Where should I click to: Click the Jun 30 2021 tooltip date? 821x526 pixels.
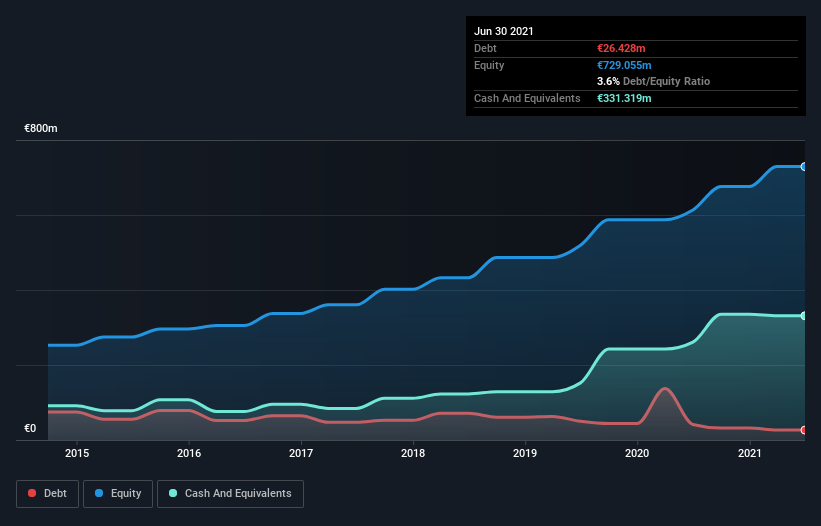pyautogui.click(x=504, y=31)
